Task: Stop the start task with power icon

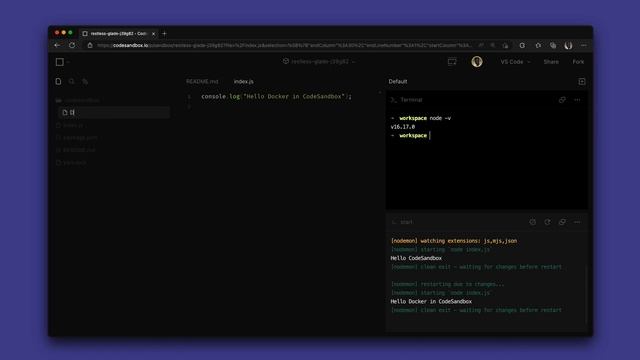Action: (x=533, y=222)
